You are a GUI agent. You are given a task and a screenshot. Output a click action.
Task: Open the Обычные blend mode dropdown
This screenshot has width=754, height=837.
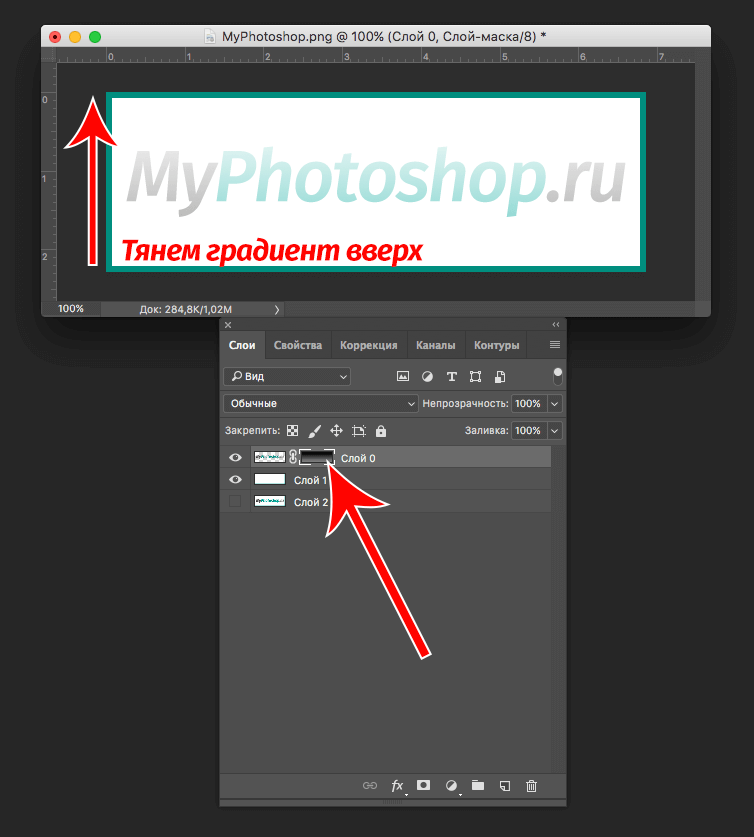point(320,403)
